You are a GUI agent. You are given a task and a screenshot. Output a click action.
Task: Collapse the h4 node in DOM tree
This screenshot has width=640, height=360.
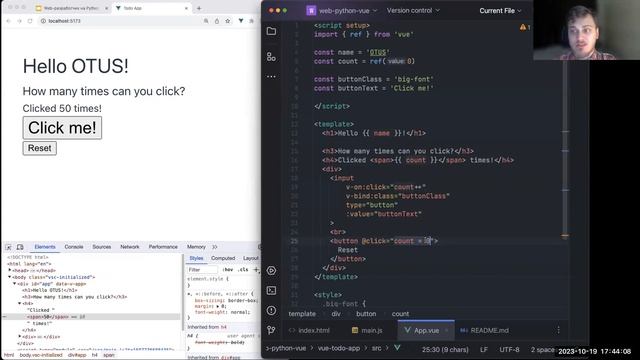click(x=19, y=303)
